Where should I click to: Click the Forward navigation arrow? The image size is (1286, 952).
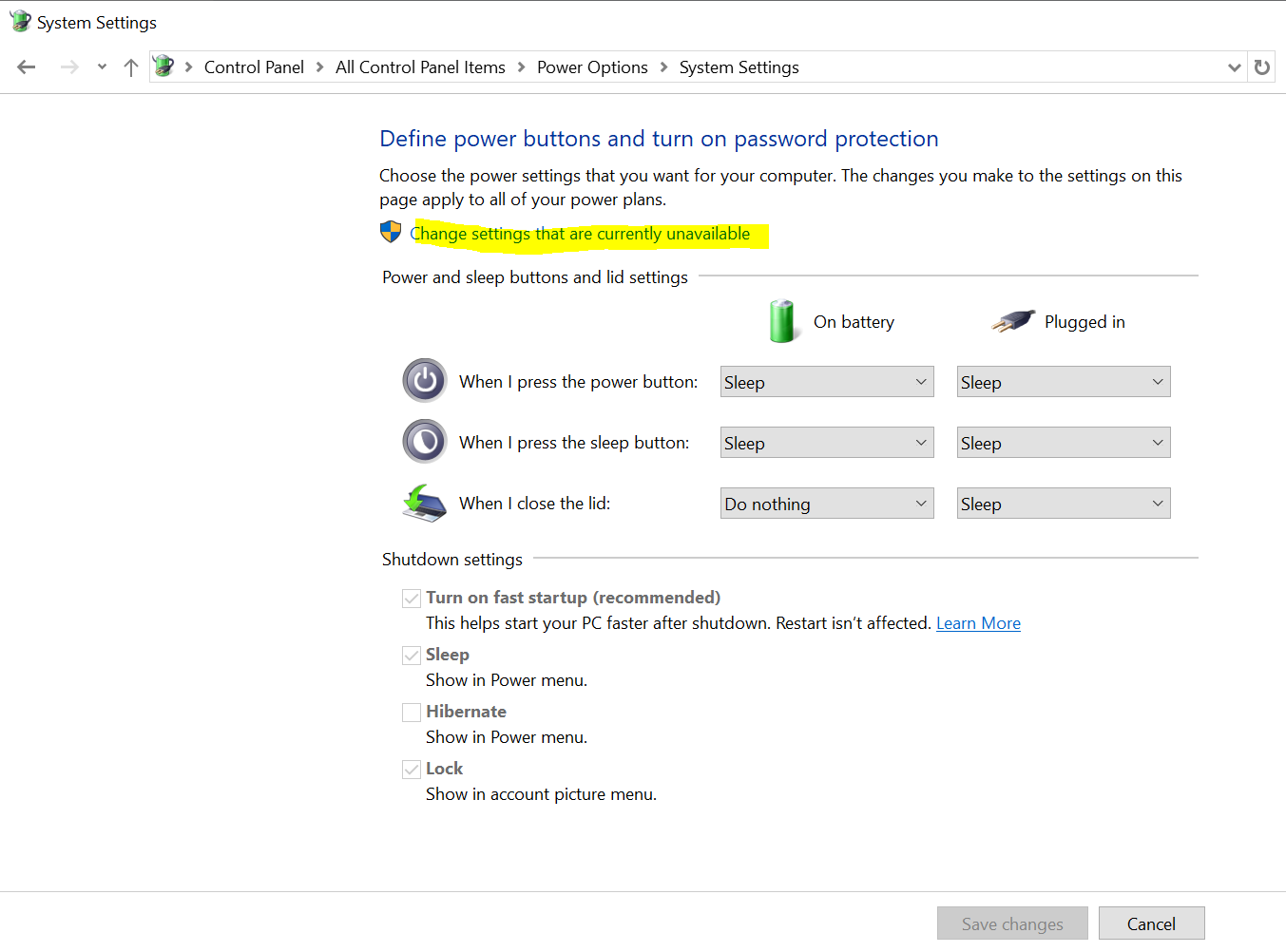click(x=69, y=67)
